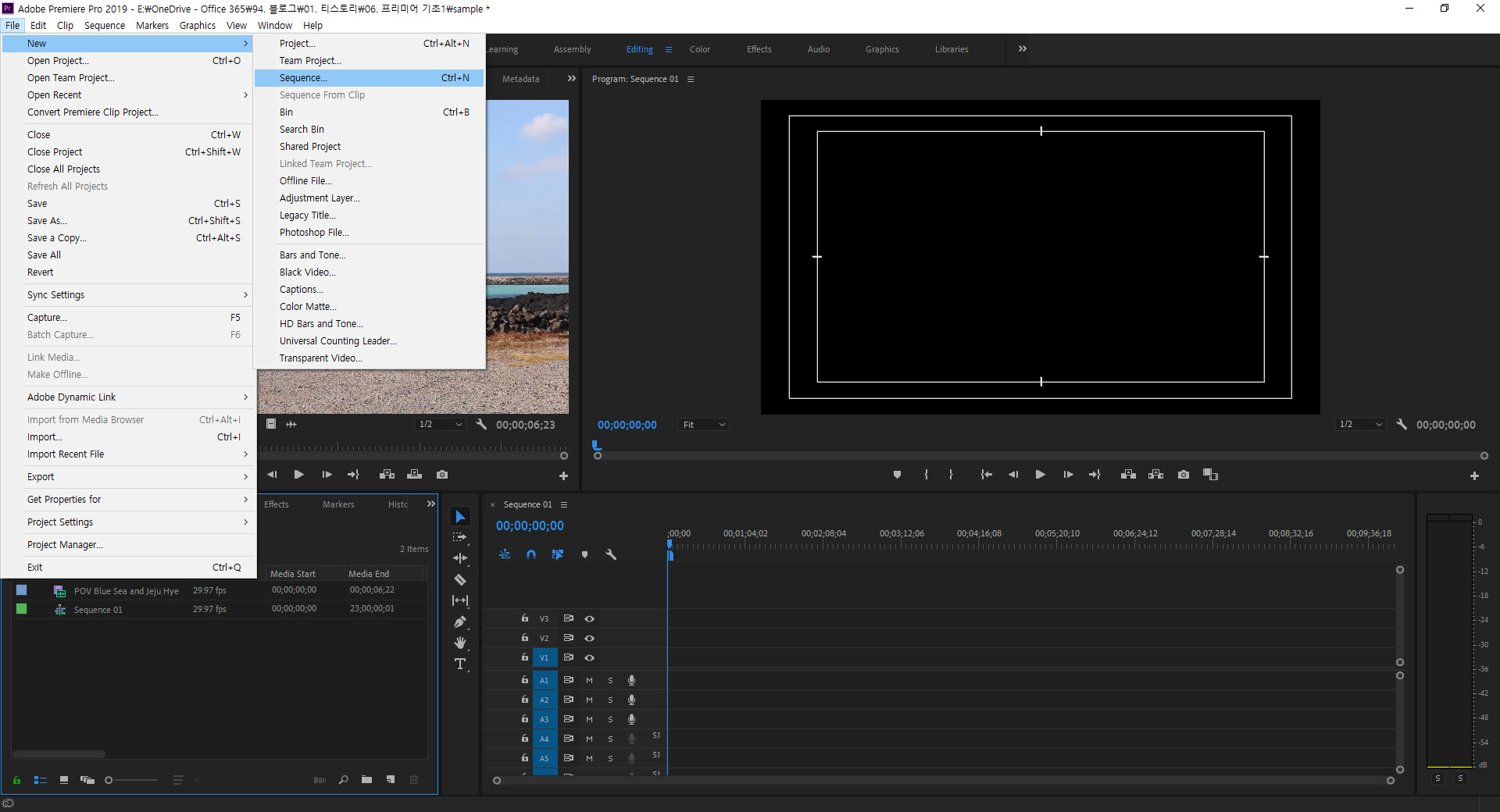Expand Open Recent submenu

128,95
